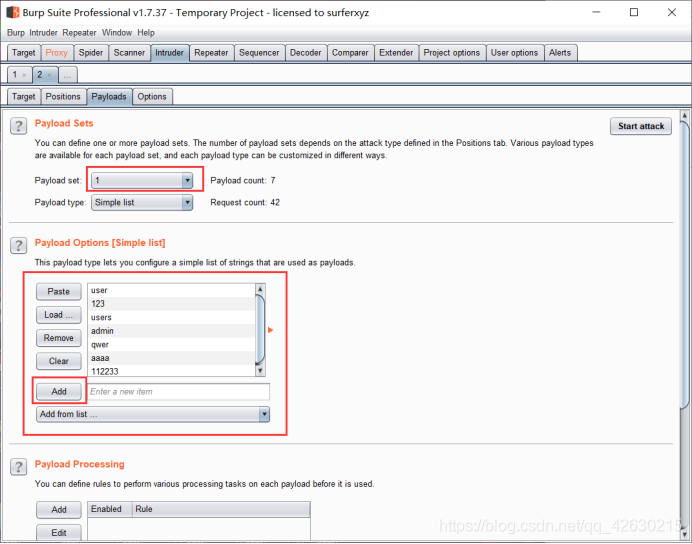
Task: Click the Edit button in Payload Processing
Action: [59, 533]
